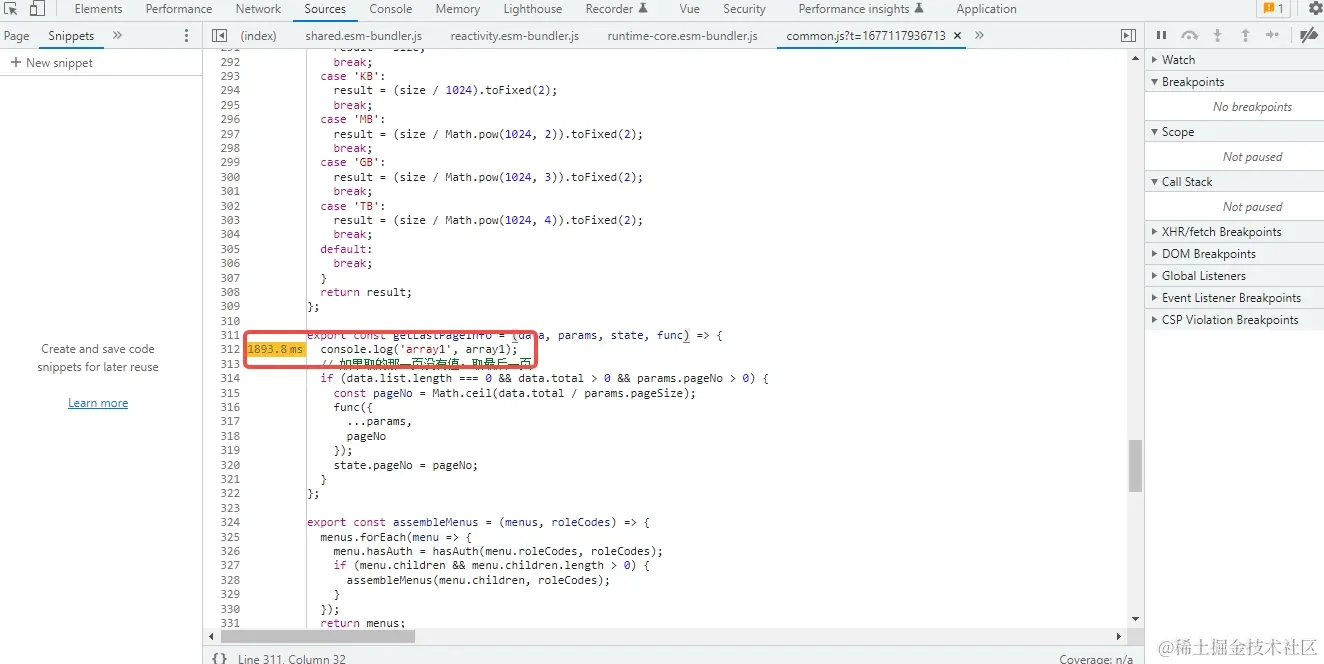Click editor scroll up arrow
This screenshot has width=1324, height=664.
click(1135, 57)
